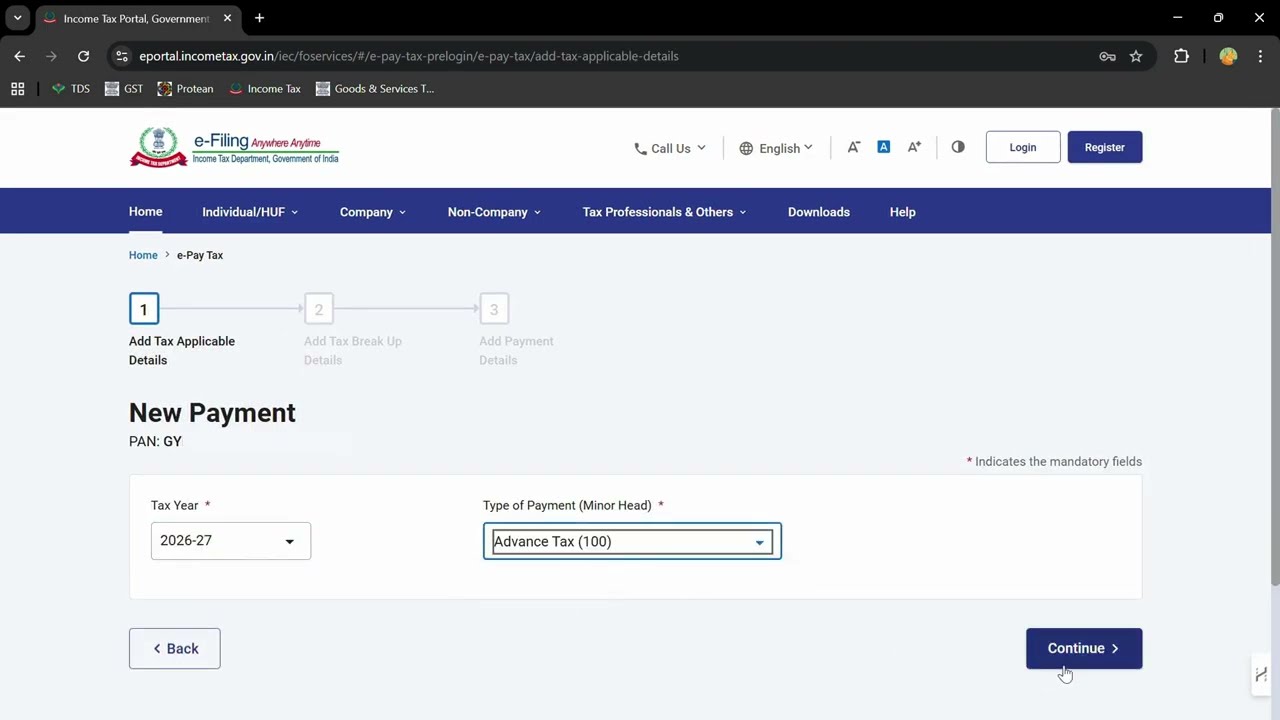
Task: Click the Home breadcrumb link
Action: pos(143,255)
